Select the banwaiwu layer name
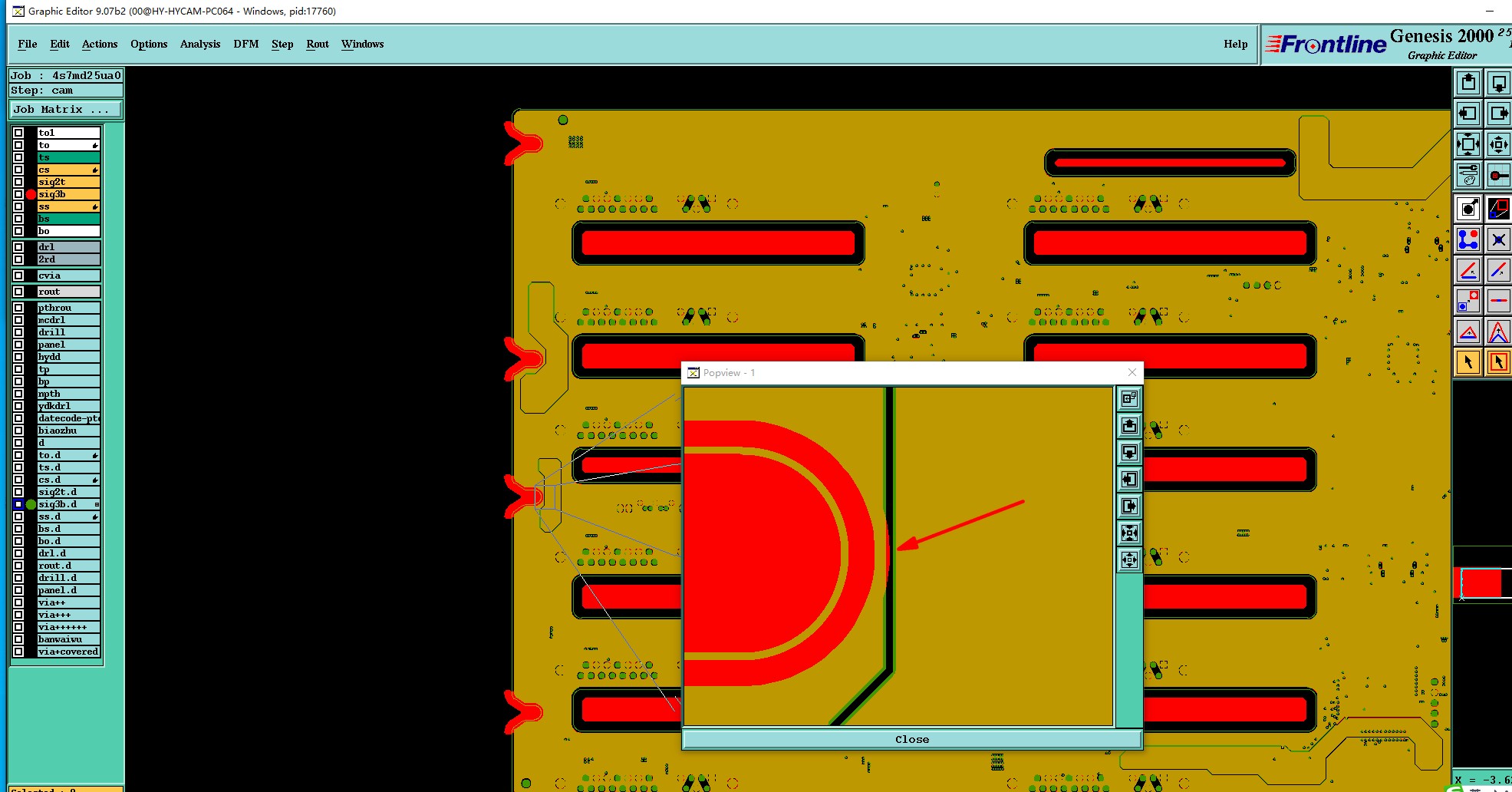This screenshot has width=1512, height=792. 68,639
